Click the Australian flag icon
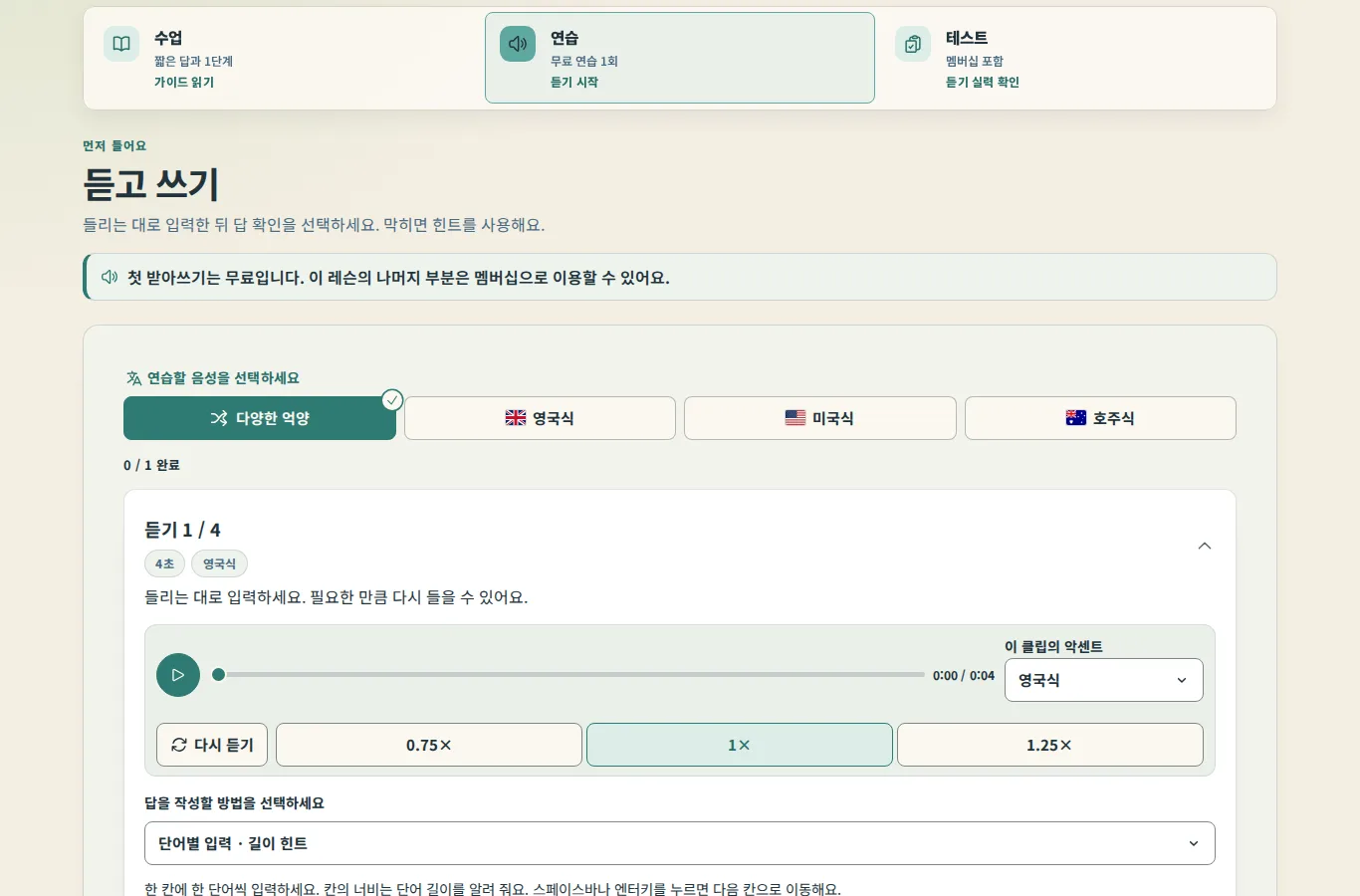 (x=1076, y=418)
